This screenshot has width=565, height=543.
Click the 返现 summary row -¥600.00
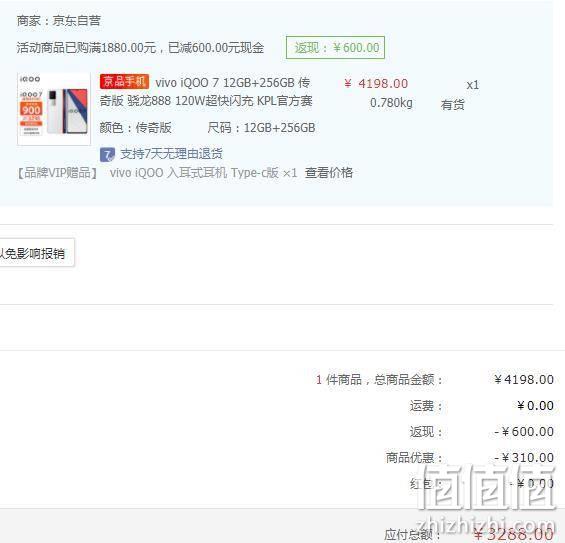tap(482, 432)
